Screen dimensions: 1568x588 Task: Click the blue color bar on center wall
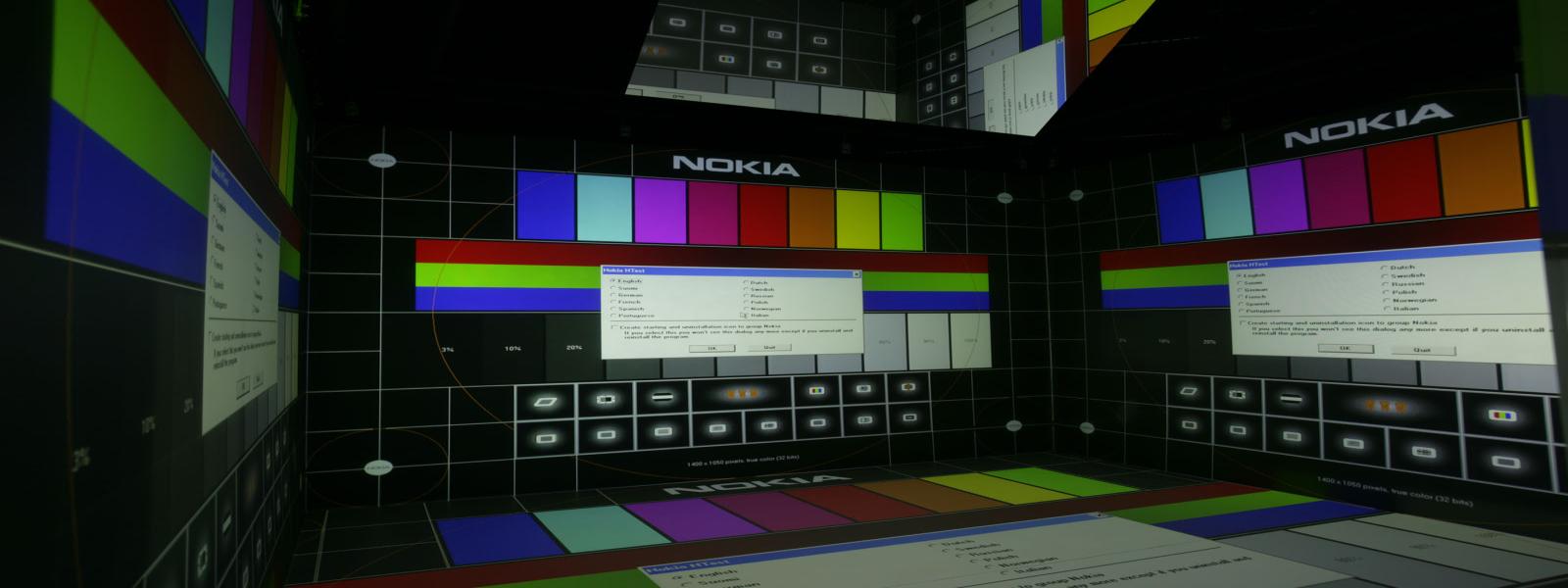point(545,205)
